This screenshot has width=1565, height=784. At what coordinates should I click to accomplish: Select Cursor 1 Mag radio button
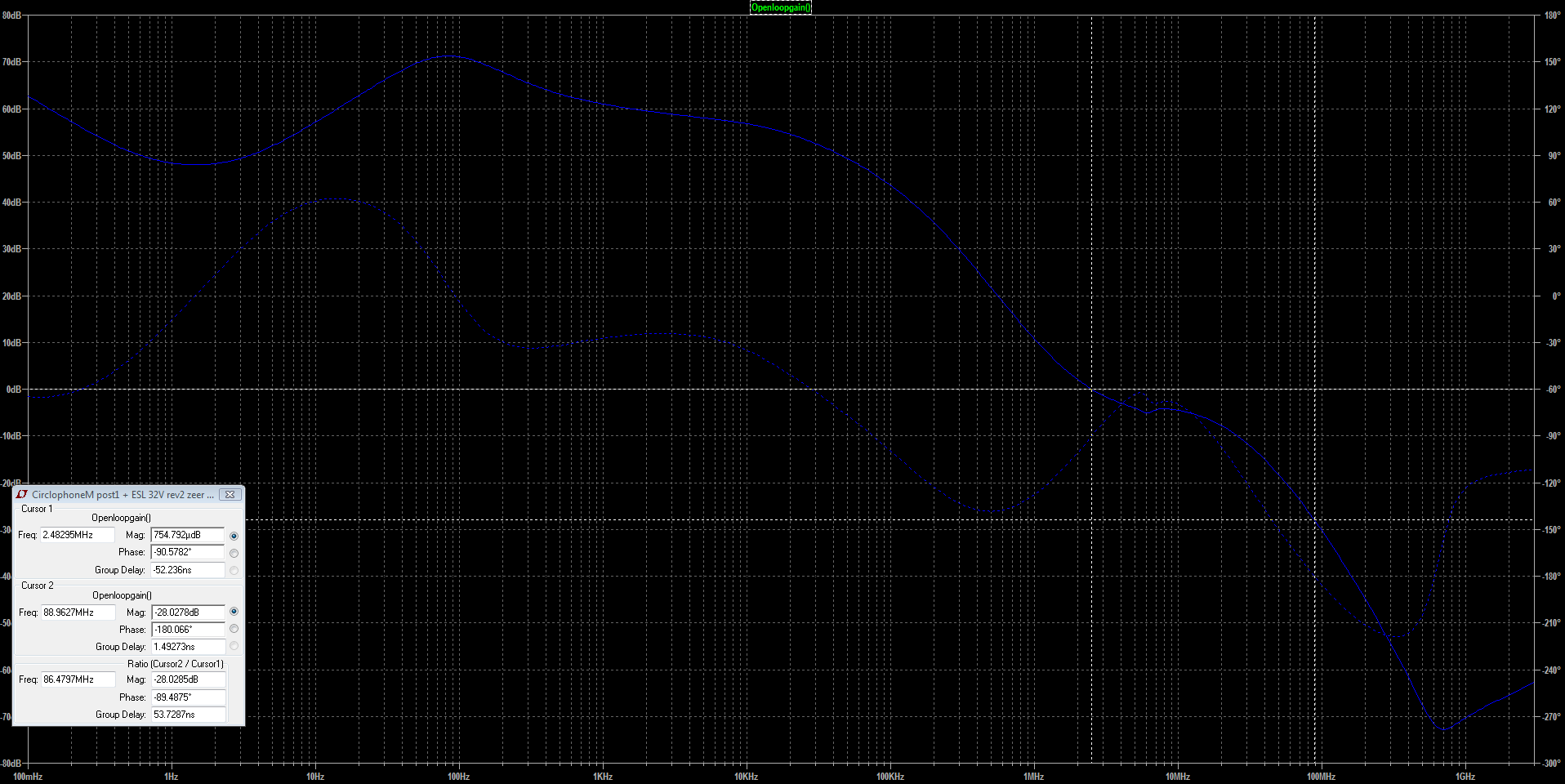click(234, 536)
